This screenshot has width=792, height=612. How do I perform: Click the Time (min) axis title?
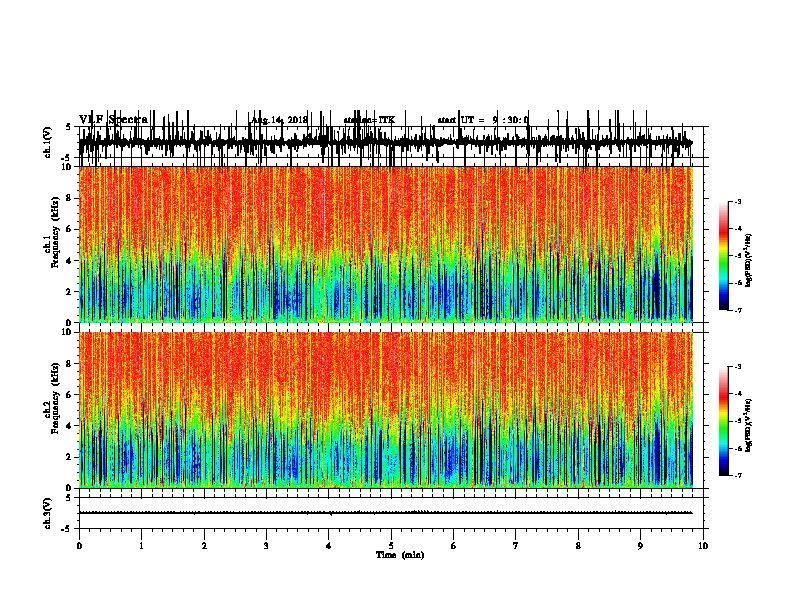400,555
